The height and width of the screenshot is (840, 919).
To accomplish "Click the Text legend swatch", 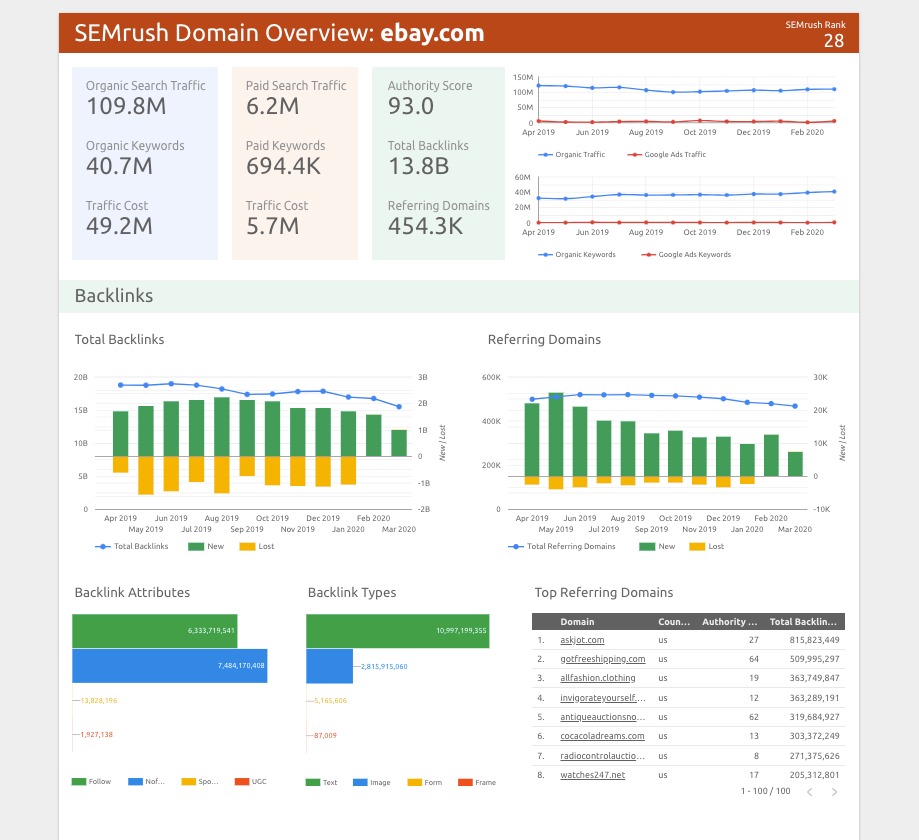I will click(313, 783).
